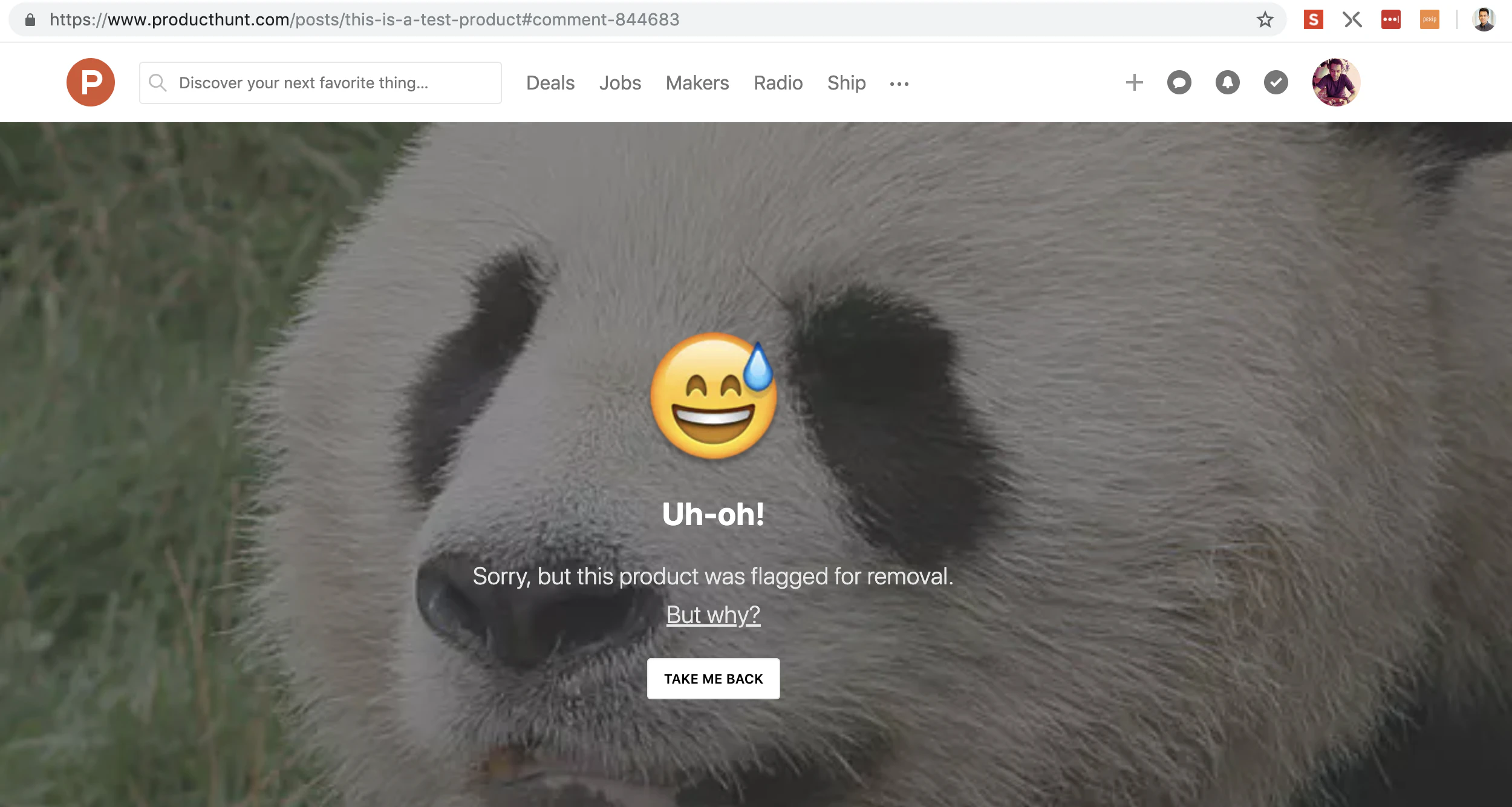Click the checkmark circle icon
This screenshot has height=807, width=1512.
click(x=1276, y=82)
